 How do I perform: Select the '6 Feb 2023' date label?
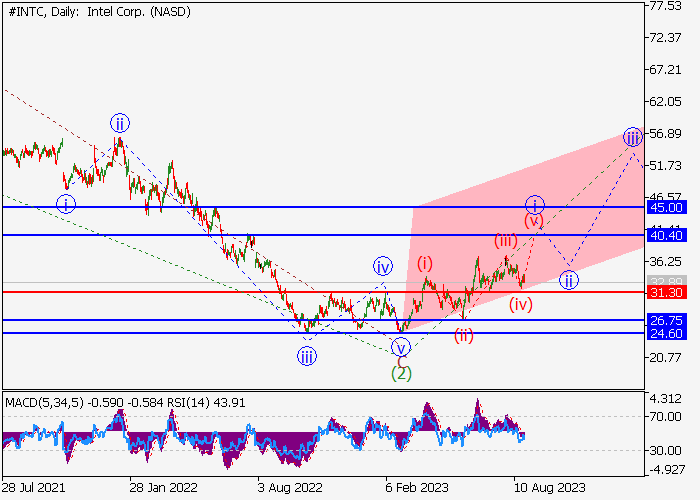[417, 487]
